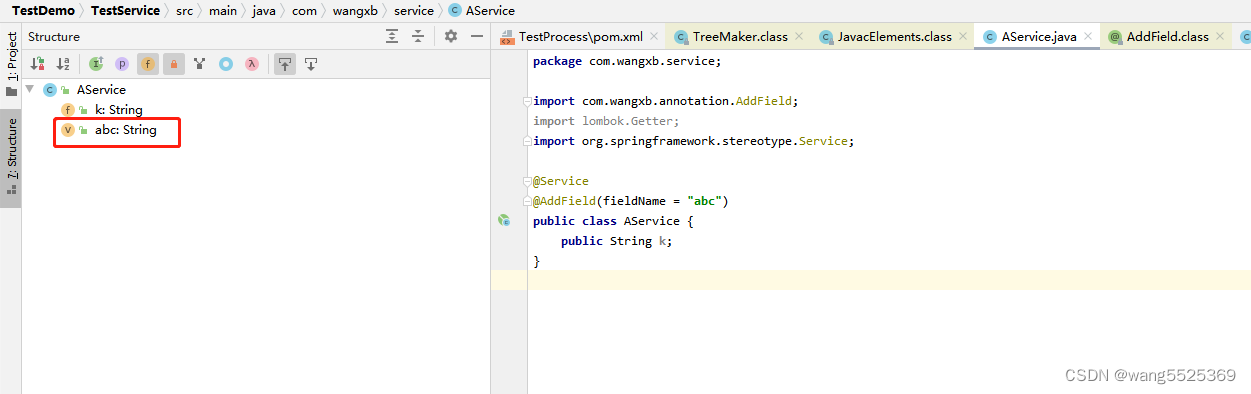The image size is (1251, 394).
Task: Click main in the breadcrumb path
Action: pos(223,11)
